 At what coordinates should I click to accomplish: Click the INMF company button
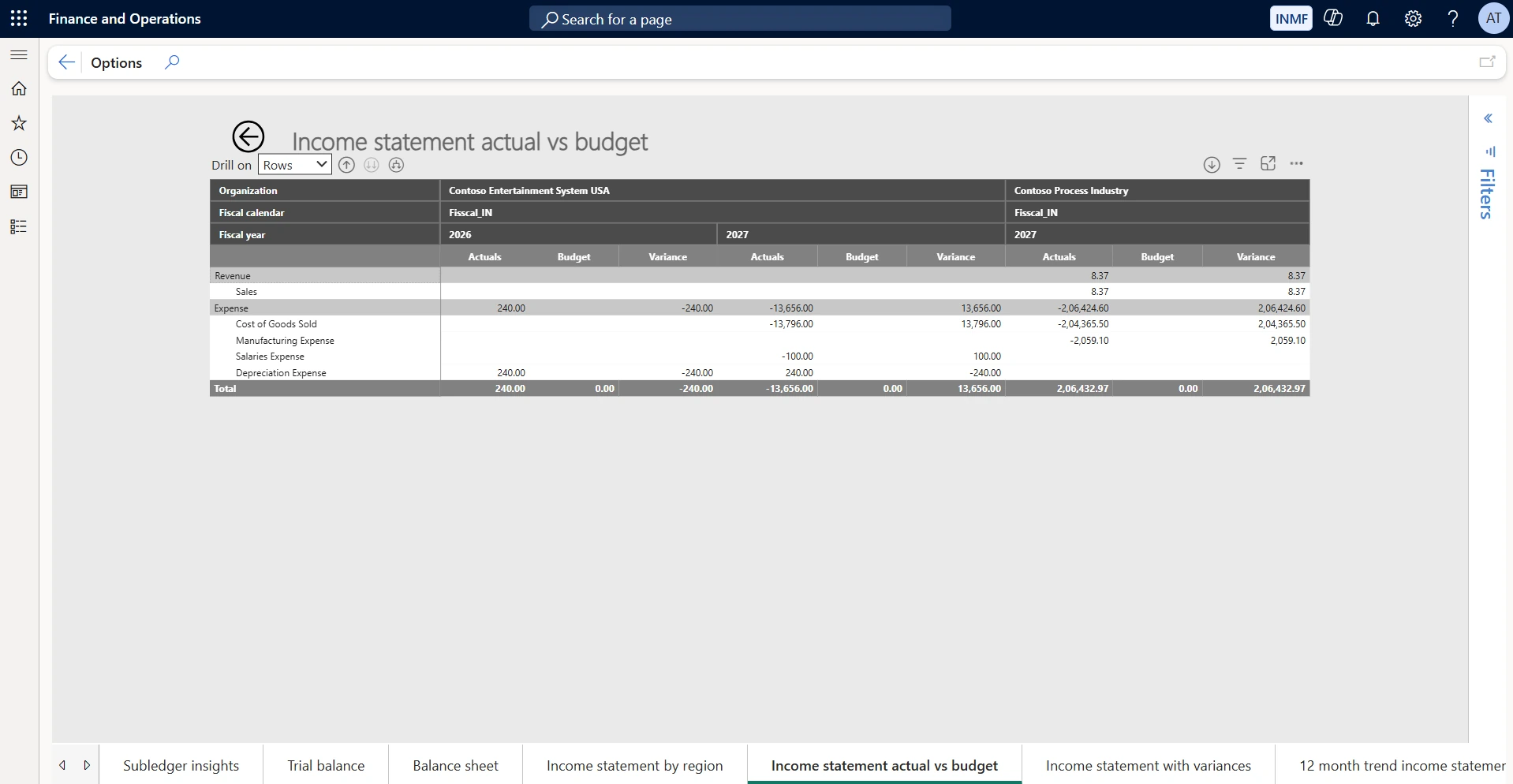(1291, 19)
